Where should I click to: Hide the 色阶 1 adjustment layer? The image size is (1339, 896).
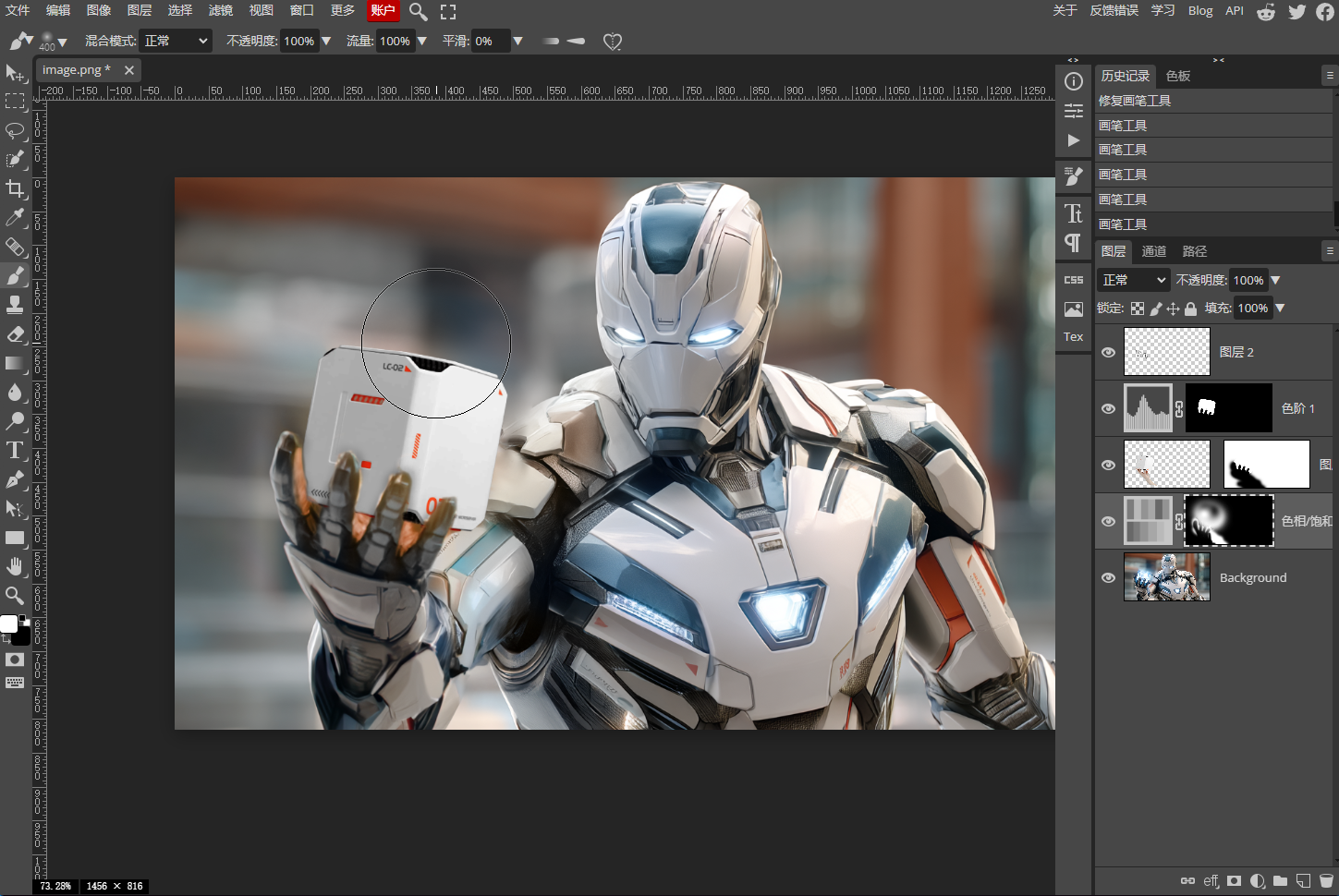1108,408
